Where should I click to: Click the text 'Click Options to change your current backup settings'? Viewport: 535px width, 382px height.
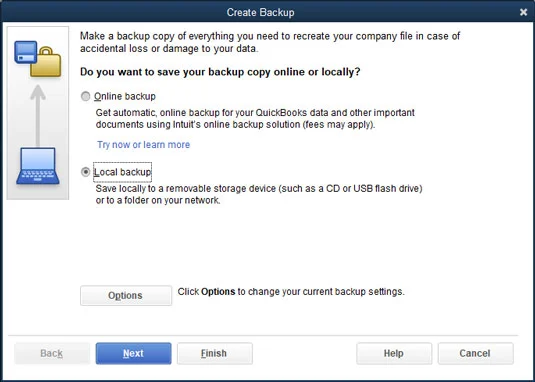coord(291,292)
